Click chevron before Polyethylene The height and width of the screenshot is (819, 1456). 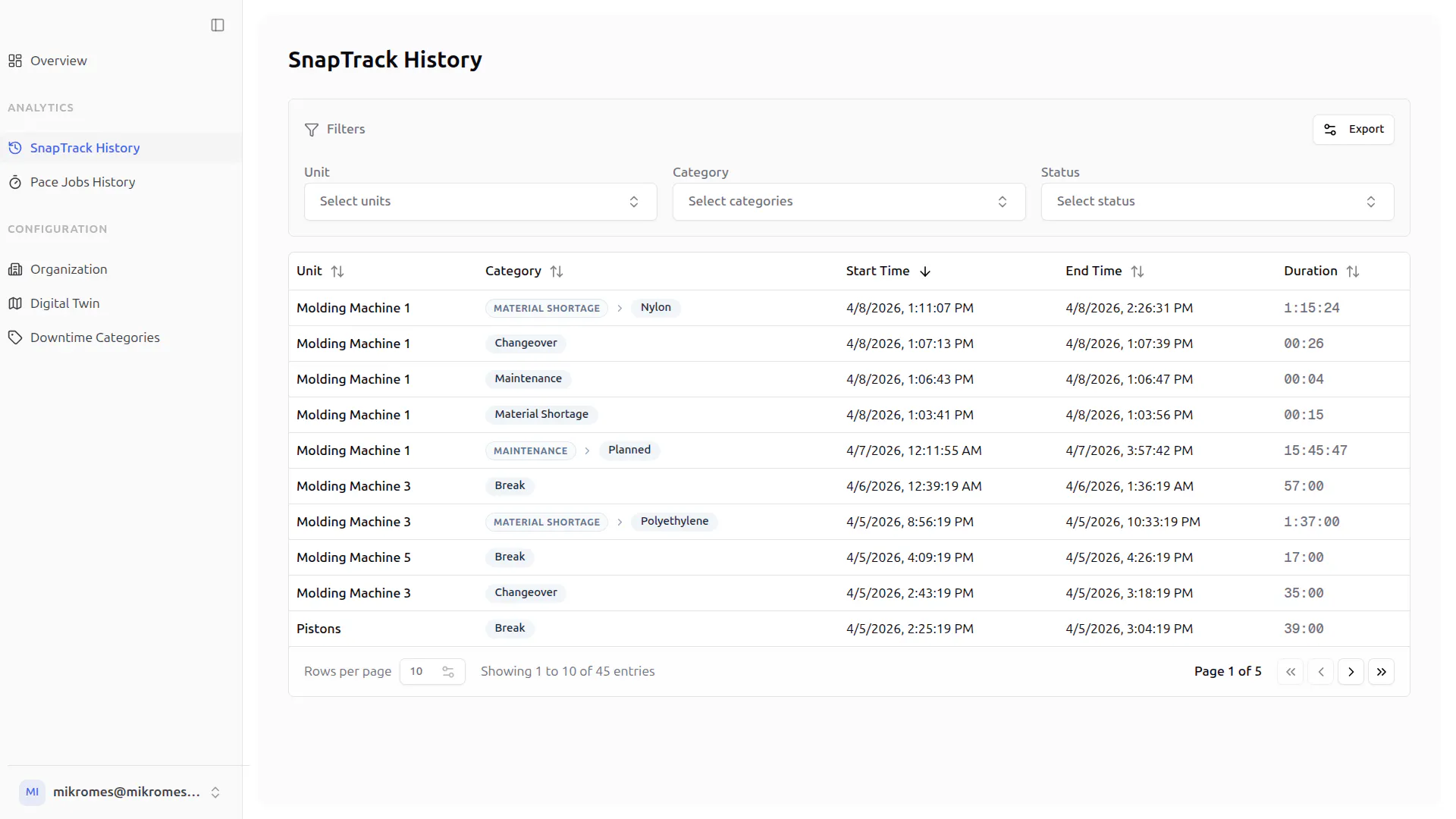pyautogui.click(x=620, y=522)
